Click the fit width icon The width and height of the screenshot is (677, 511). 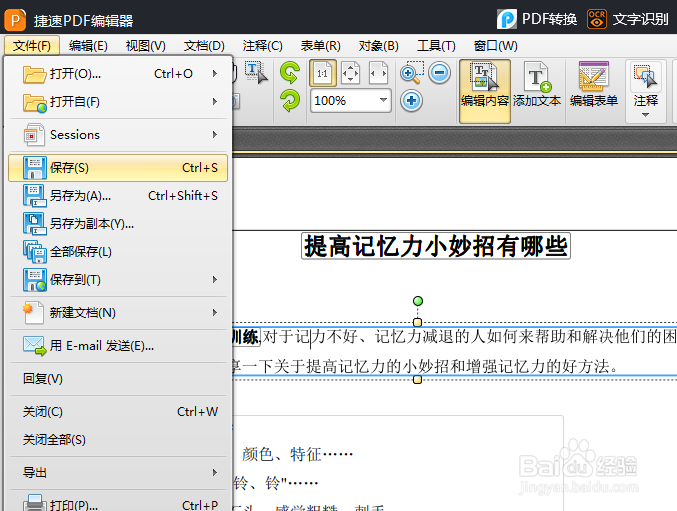[x=378, y=73]
